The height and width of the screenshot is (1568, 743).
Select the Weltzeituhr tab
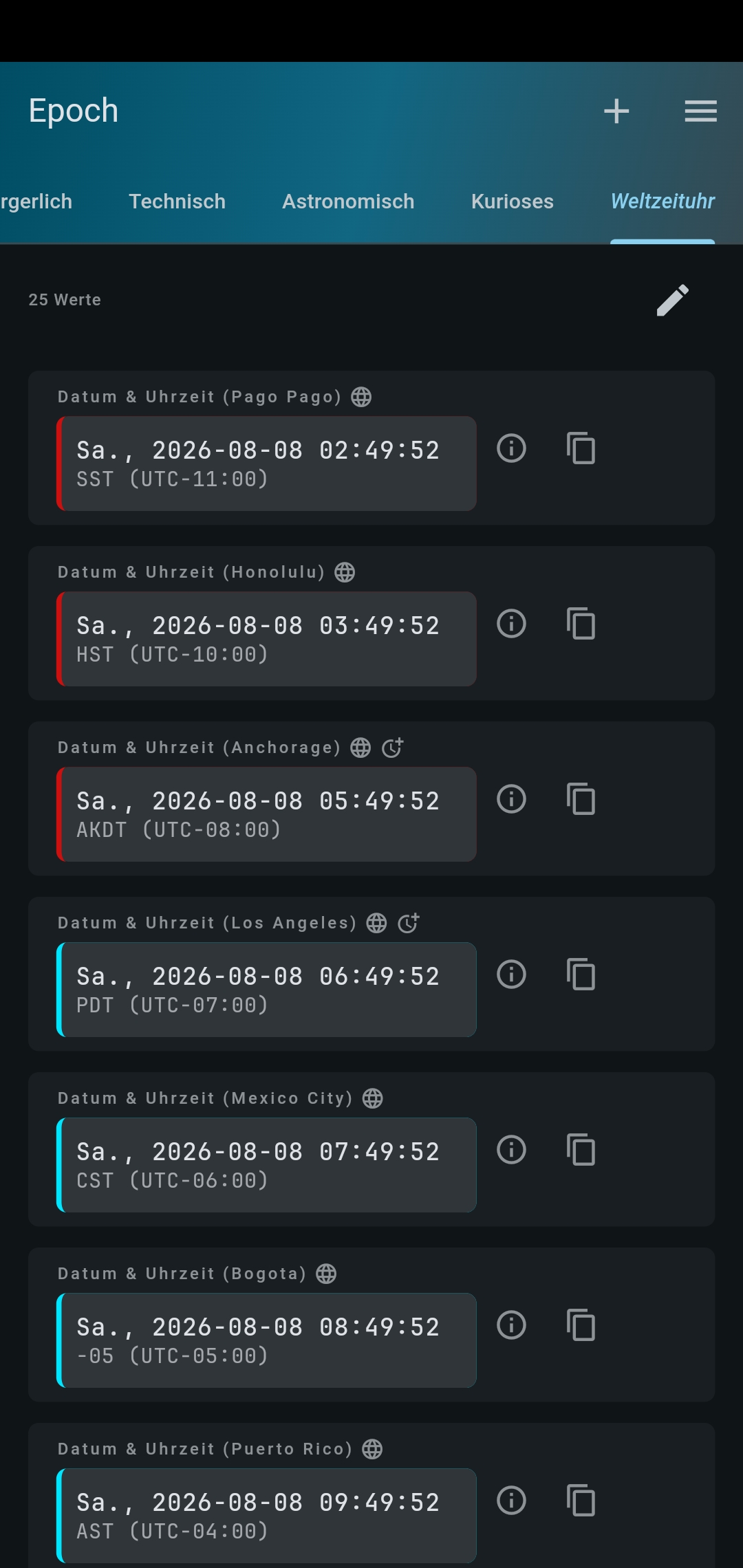pyautogui.click(x=663, y=202)
